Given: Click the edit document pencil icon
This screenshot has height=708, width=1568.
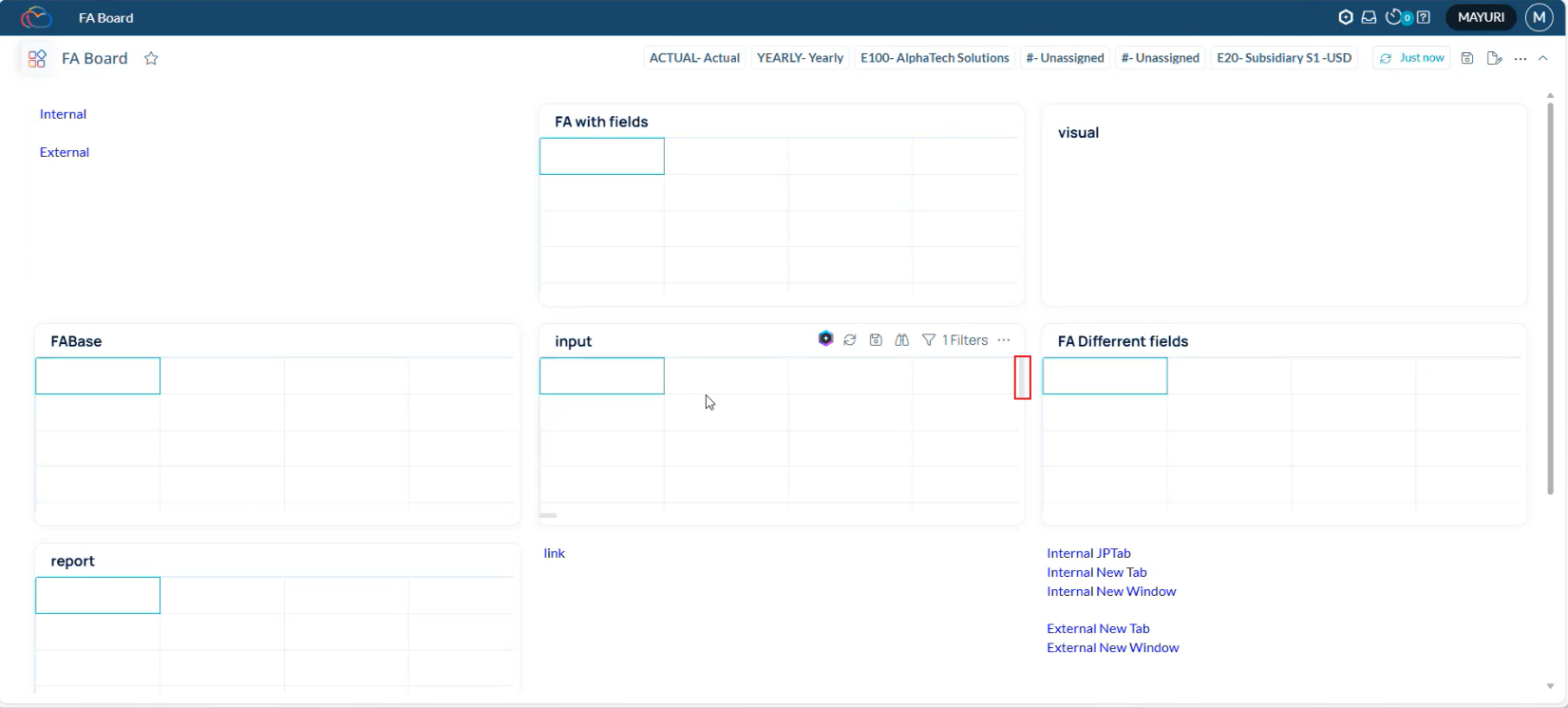Looking at the screenshot, I should point(1494,58).
